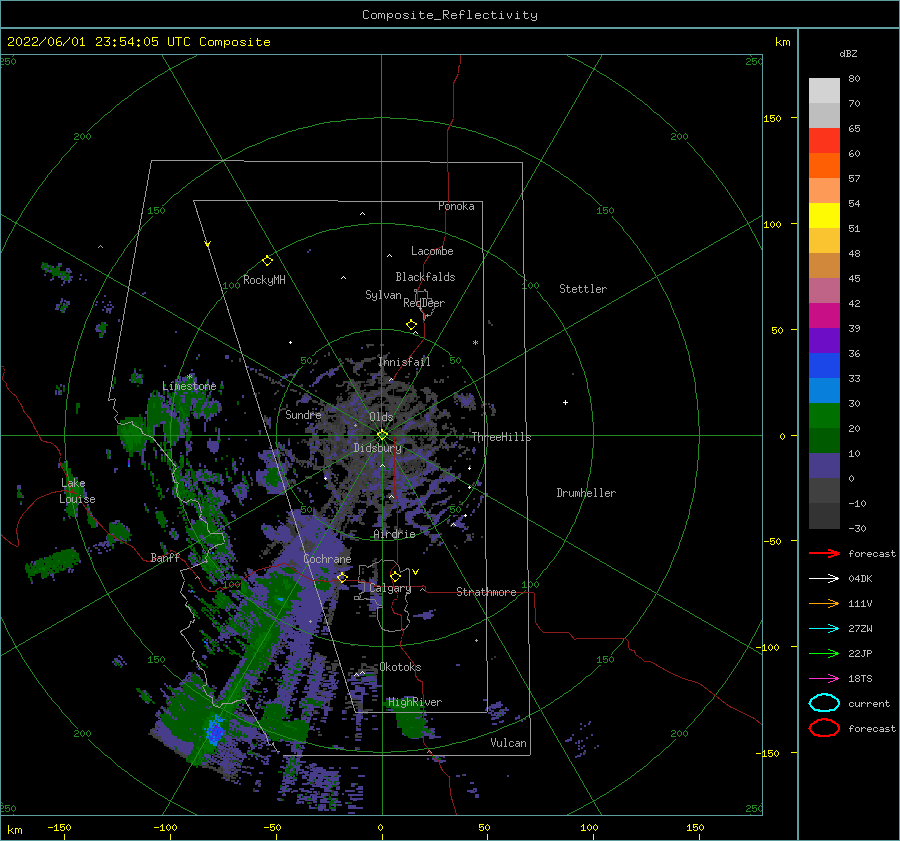Viewport: 900px width, 841px height.
Task: Click the yellow diamond marker inside Calgary
Action: pos(395,576)
